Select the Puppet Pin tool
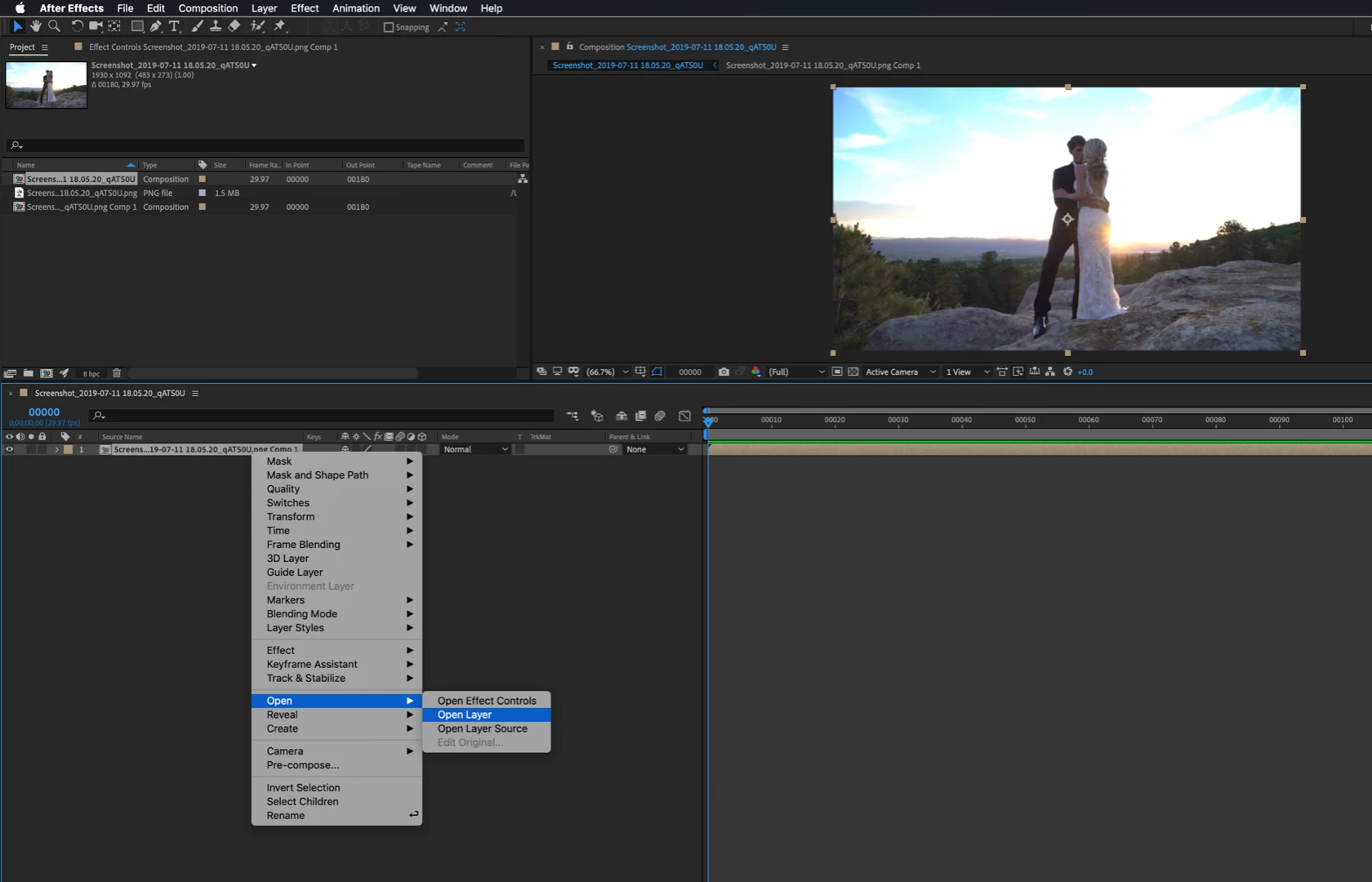1372x882 pixels. (x=279, y=27)
